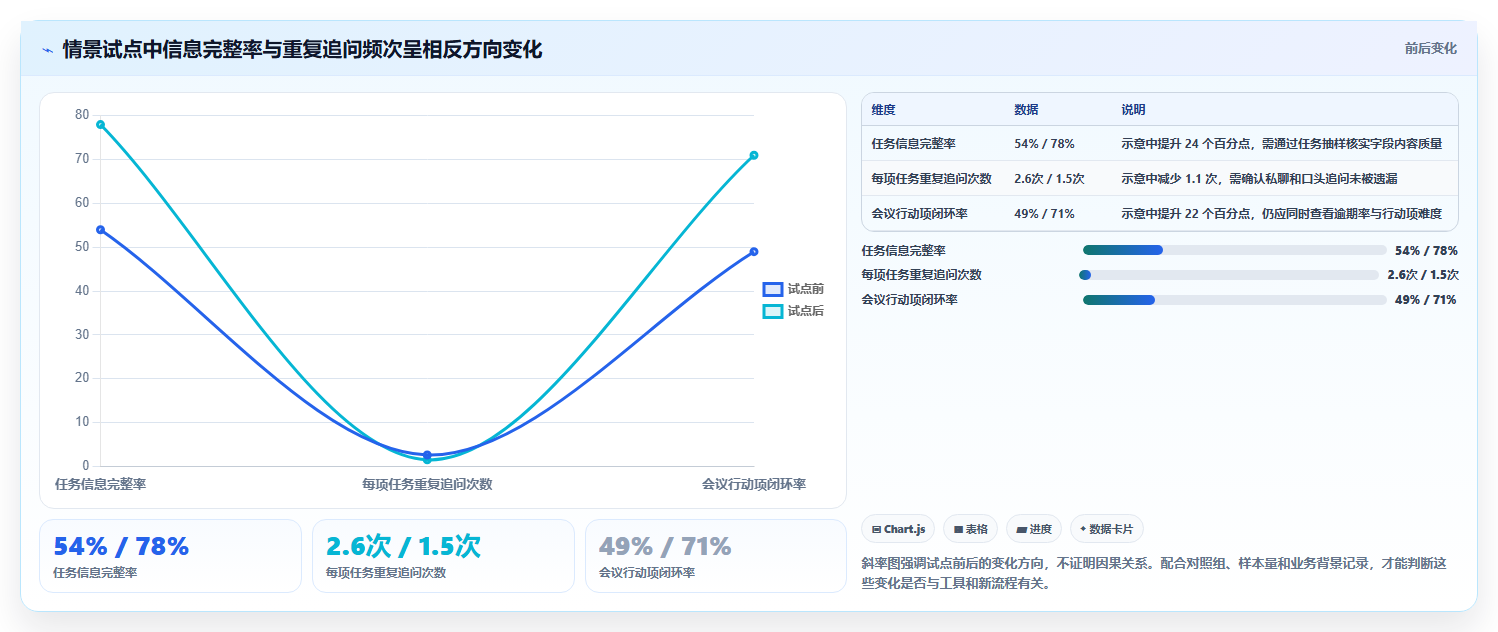Viewport: 1498px width, 632px height.
Task: Click the 试点前 point for 每项任务重复追问次数
Action: tap(427, 454)
